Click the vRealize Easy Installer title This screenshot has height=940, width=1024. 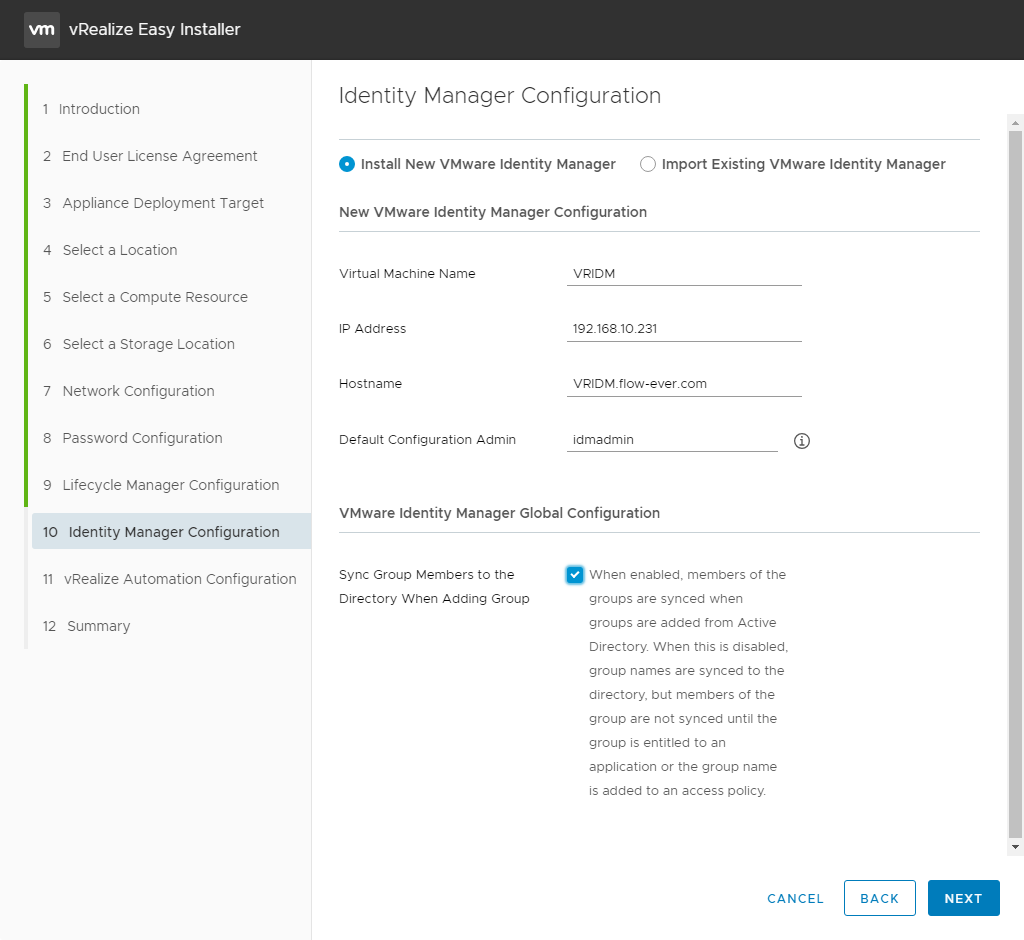coord(155,29)
